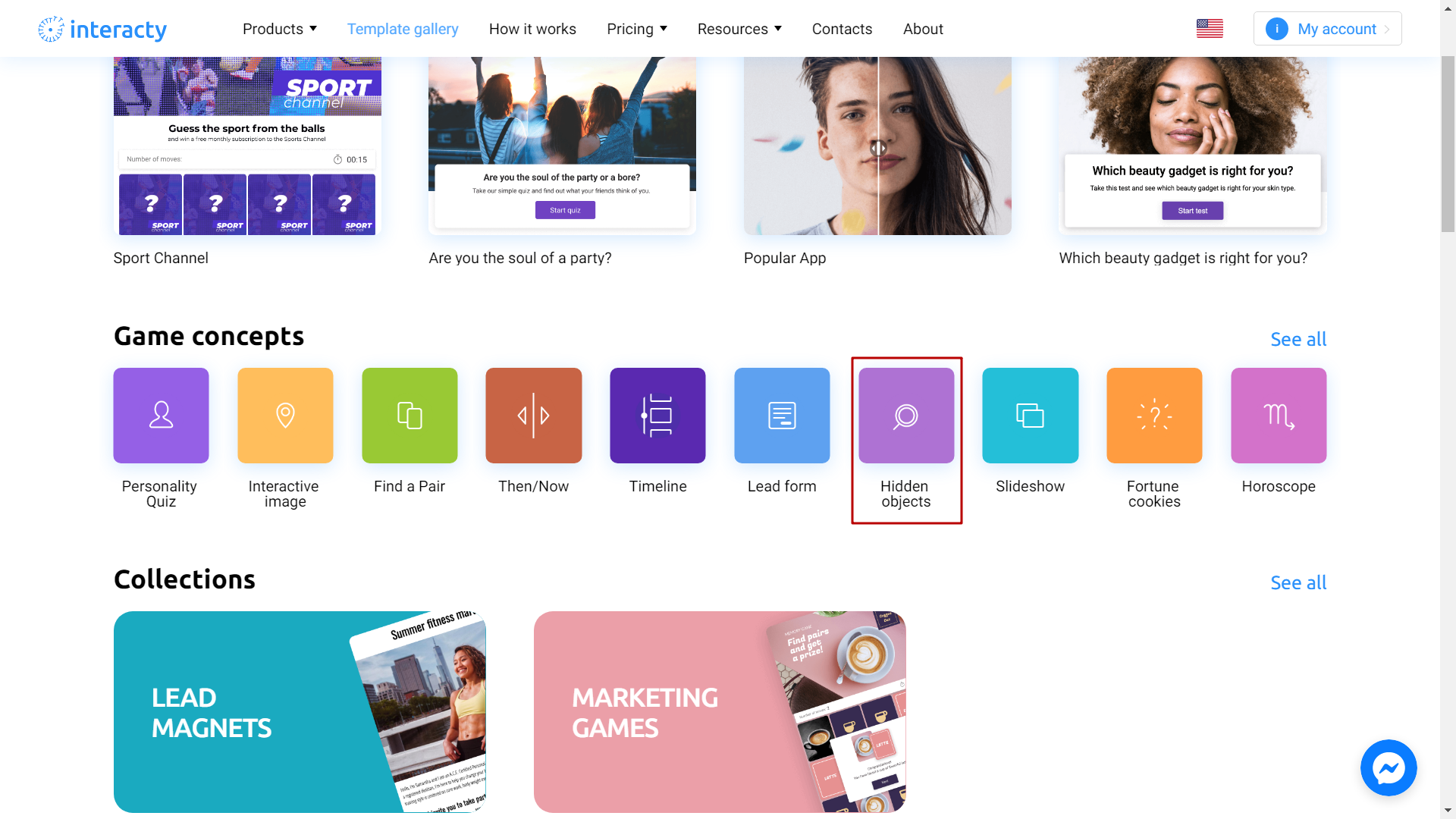Click See all under Collections

1299,582
